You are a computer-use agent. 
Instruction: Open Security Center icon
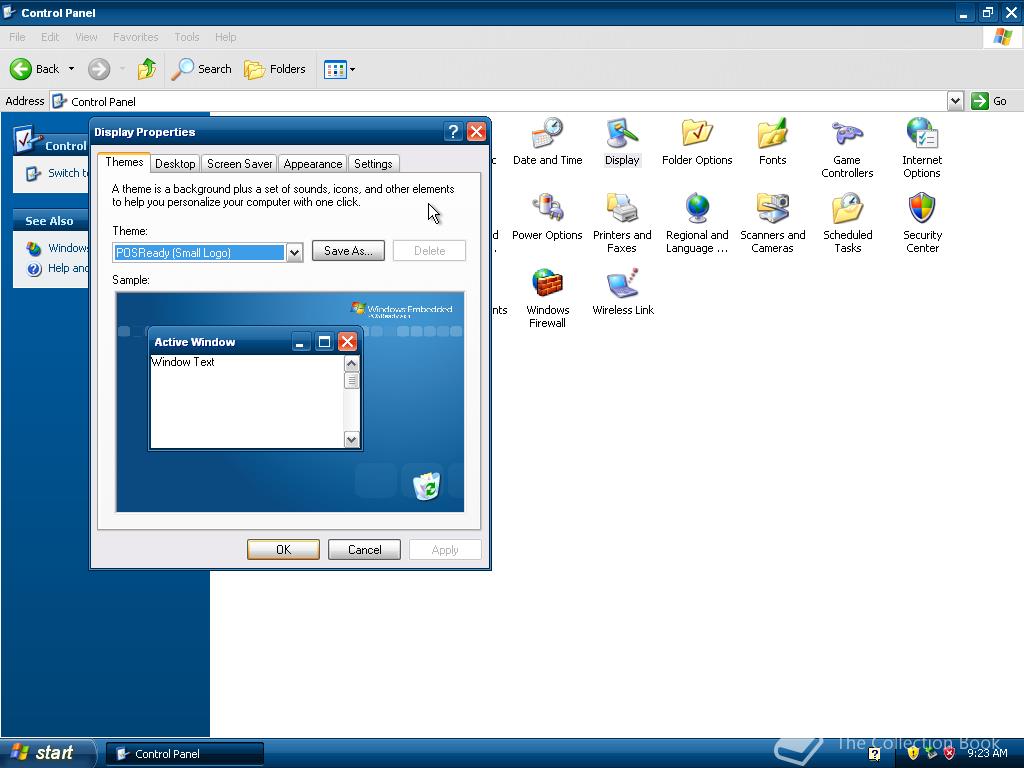click(x=922, y=223)
